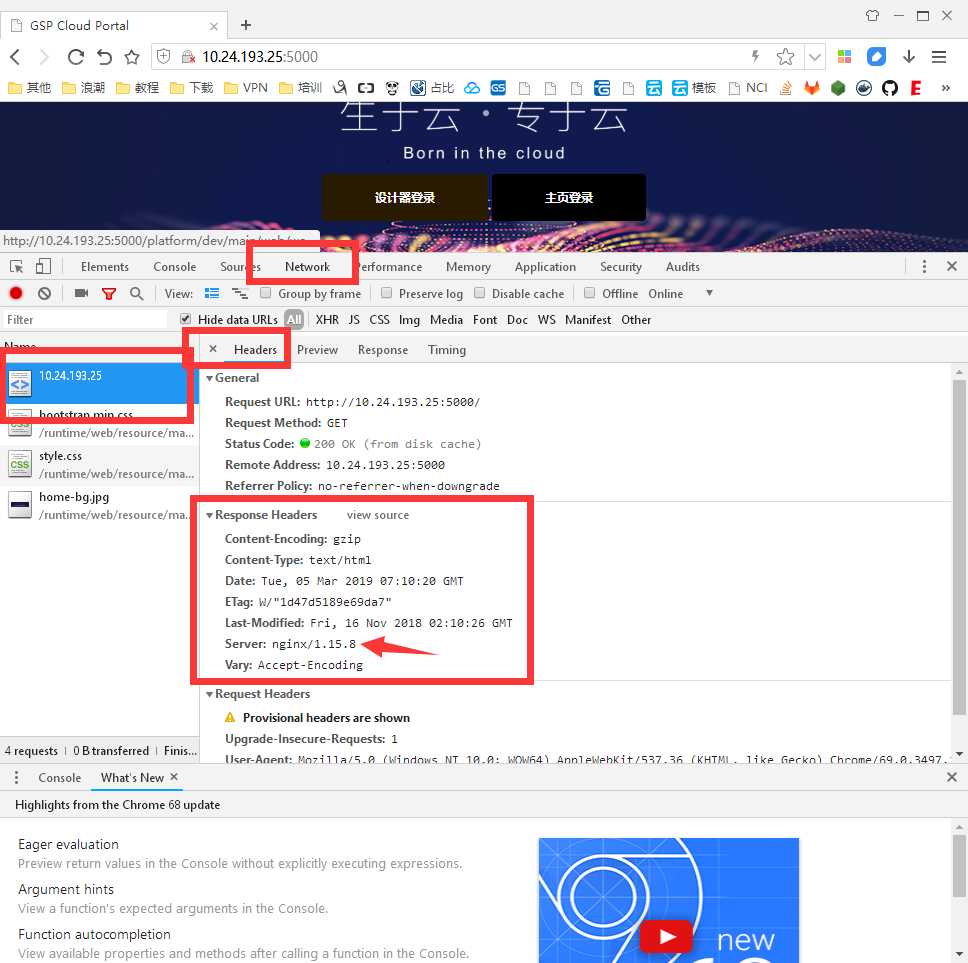Click the lightning speed-mode icon
This screenshot has width=968, height=963.
755,57
